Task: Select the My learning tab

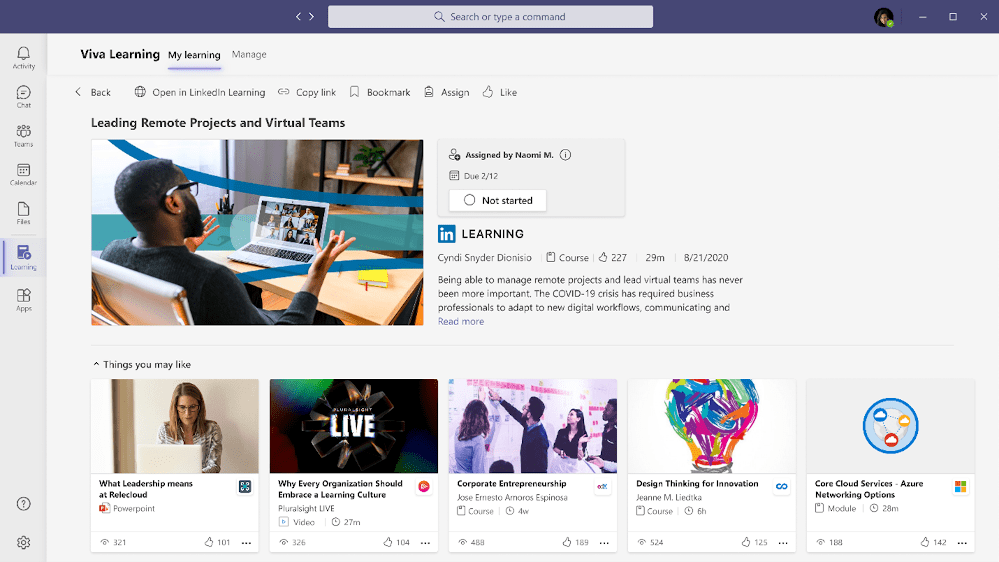Action: pyautogui.click(x=194, y=55)
